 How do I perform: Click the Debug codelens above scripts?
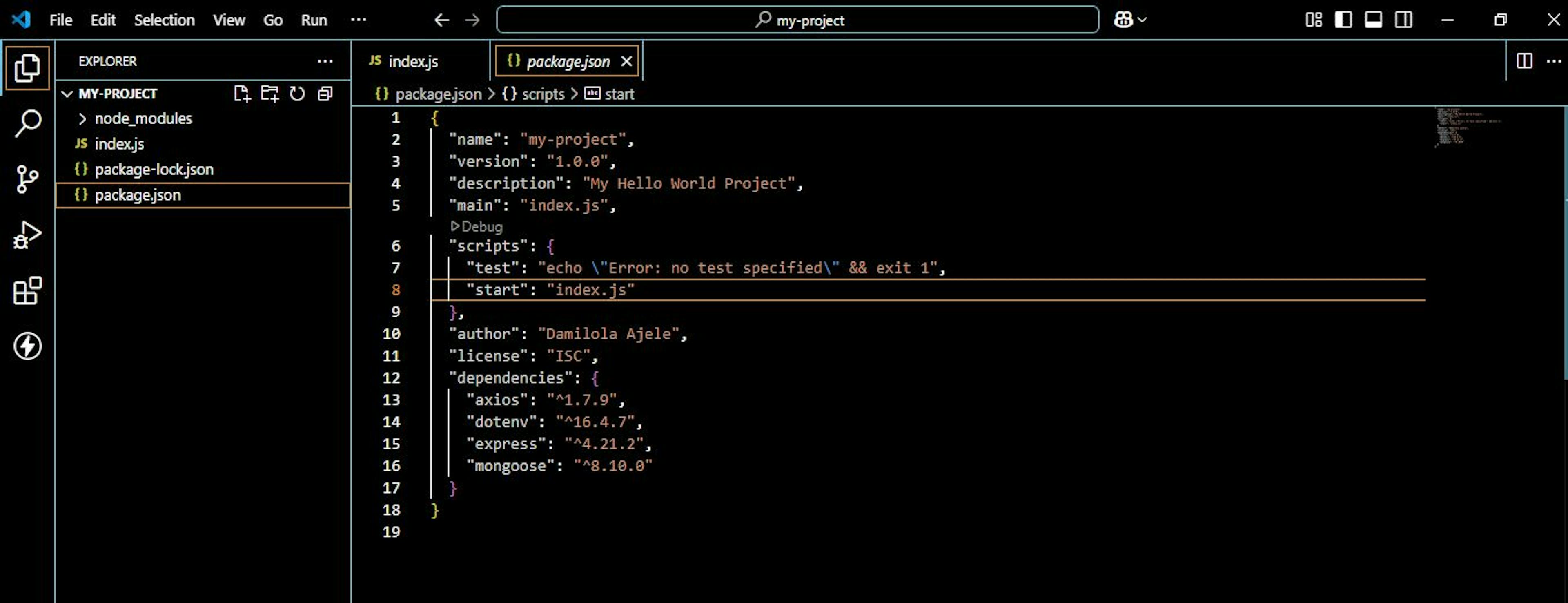tap(479, 227)
